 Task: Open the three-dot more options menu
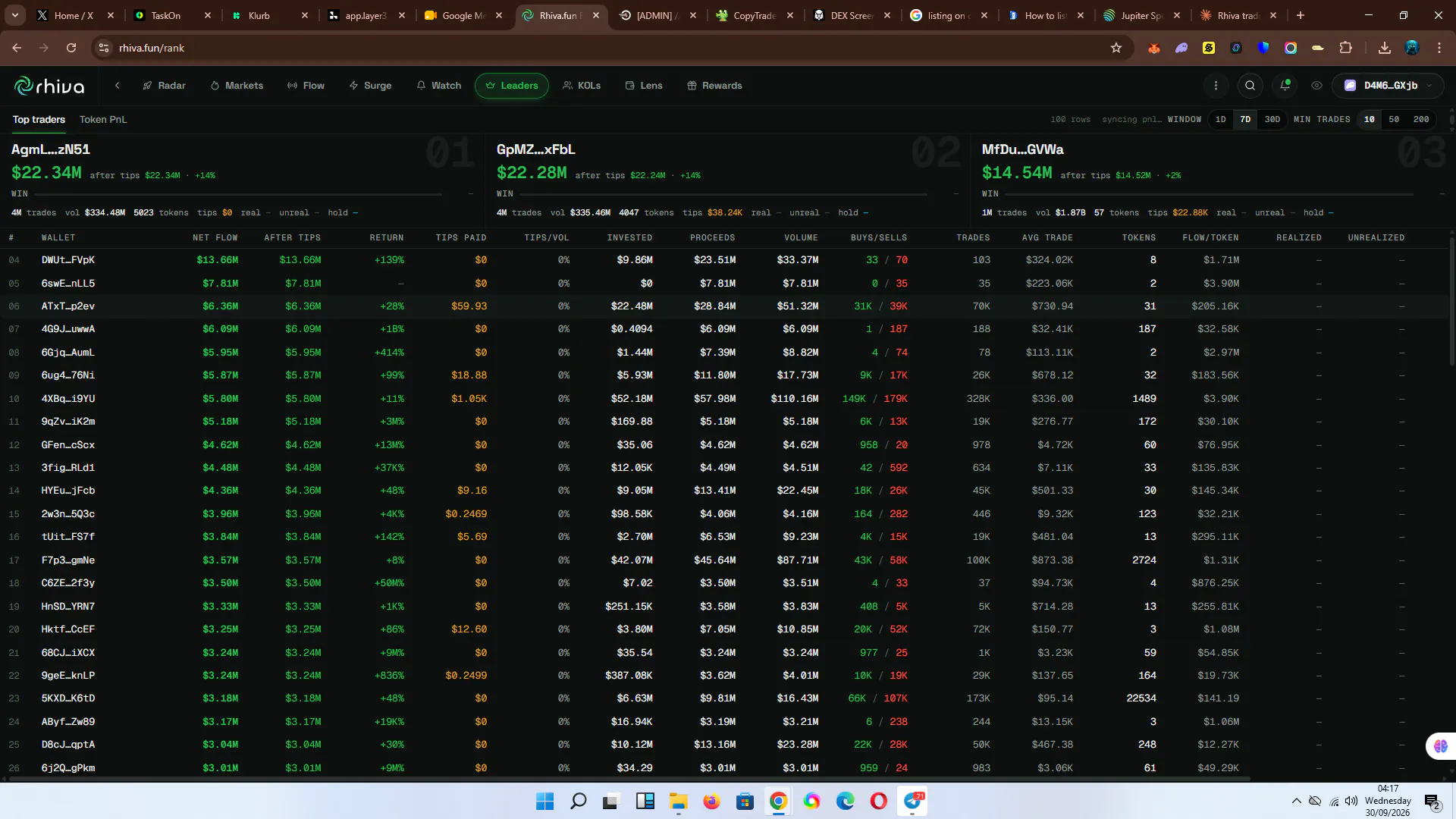click(1216, 86)
